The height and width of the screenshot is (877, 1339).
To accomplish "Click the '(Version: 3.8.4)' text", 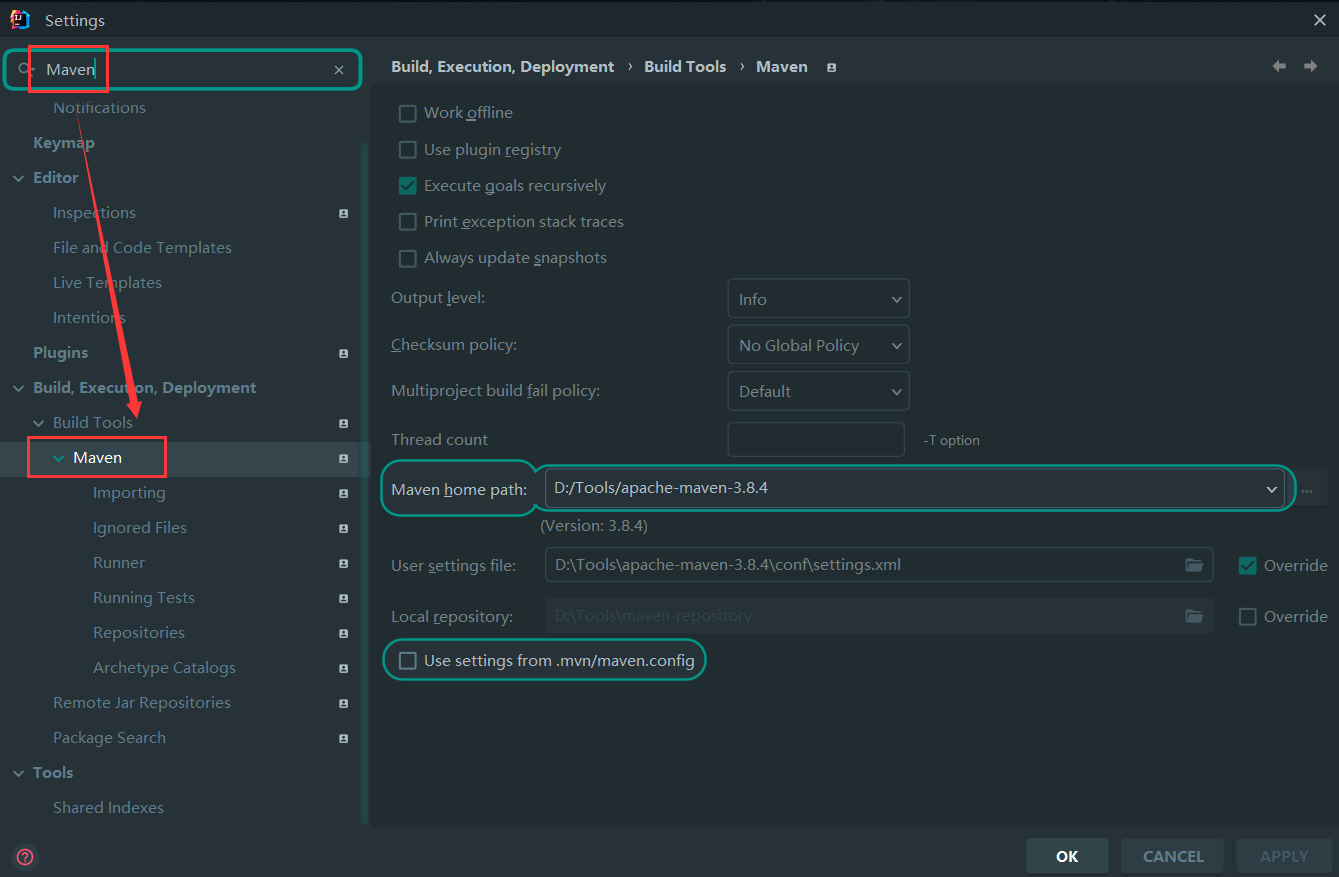I will click(594, 525).
